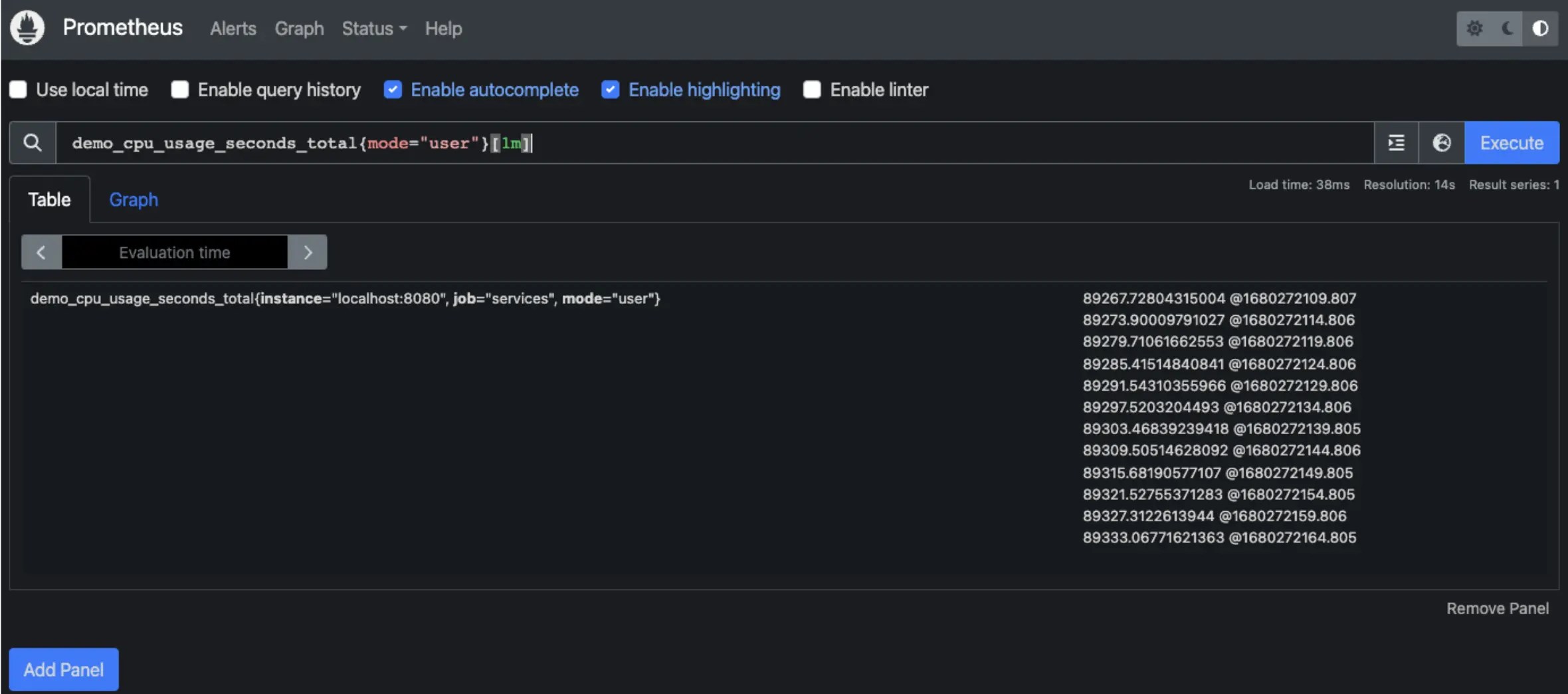1568x694 pixels.
Task: Open the Evaluation time picker
Action: click(174, 252)
